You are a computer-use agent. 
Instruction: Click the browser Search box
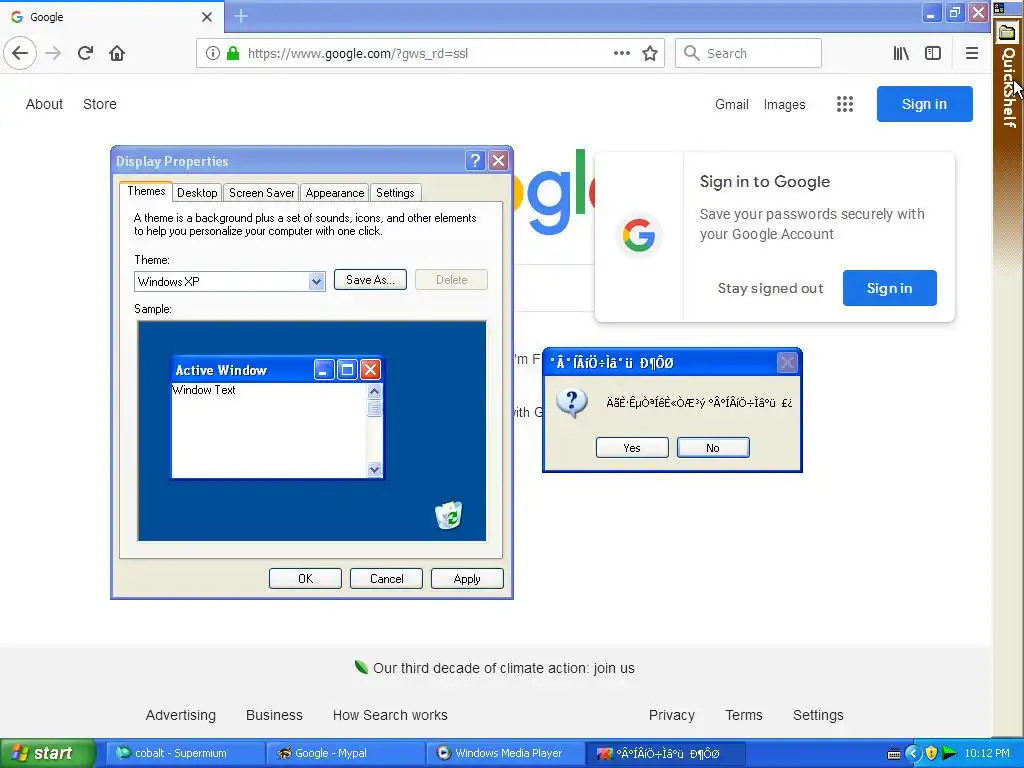coord(748,53)
